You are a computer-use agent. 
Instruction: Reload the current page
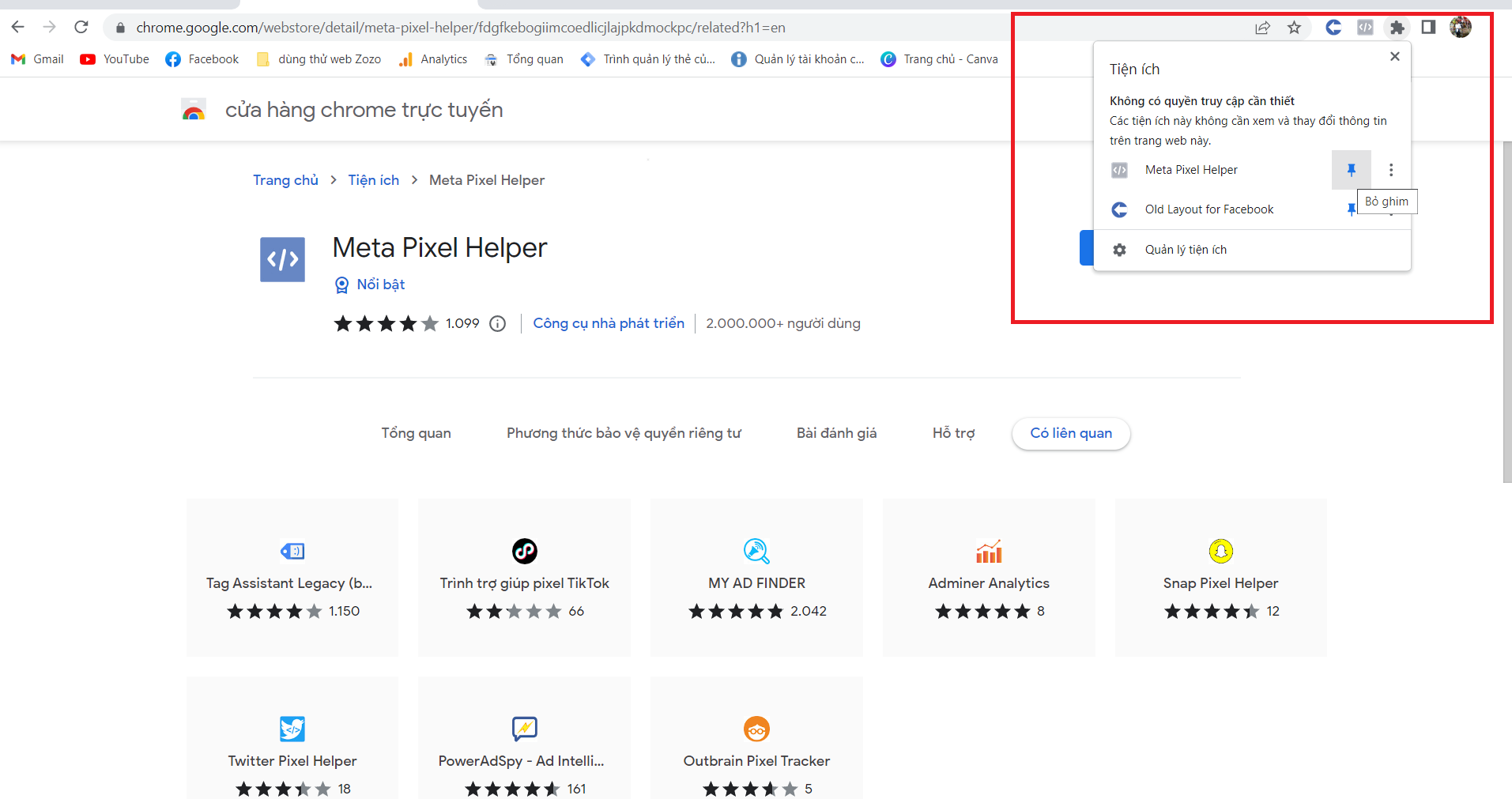[x=81, y=28]
